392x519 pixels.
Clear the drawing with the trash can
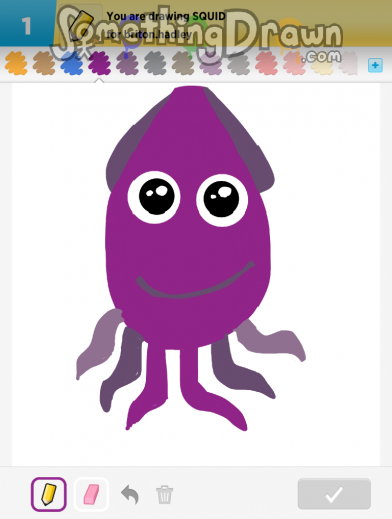[x=164, y=495]
